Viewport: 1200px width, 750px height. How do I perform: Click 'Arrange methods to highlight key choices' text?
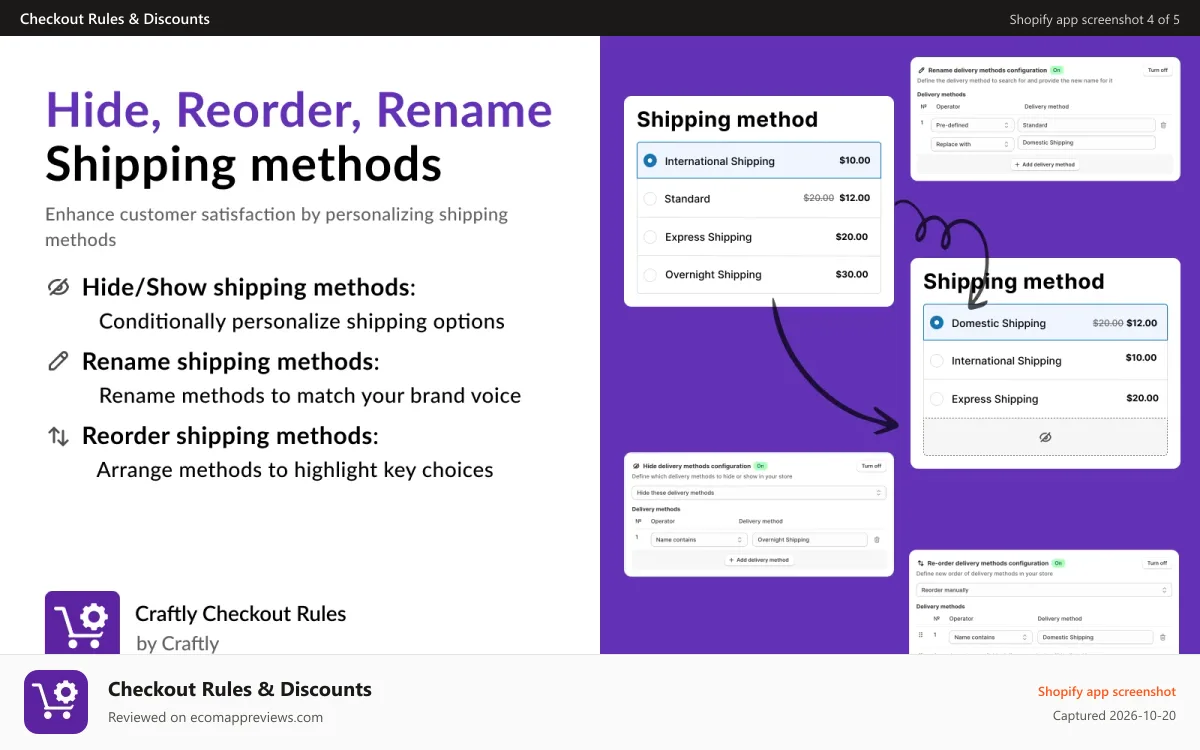(x=295, y=470)
